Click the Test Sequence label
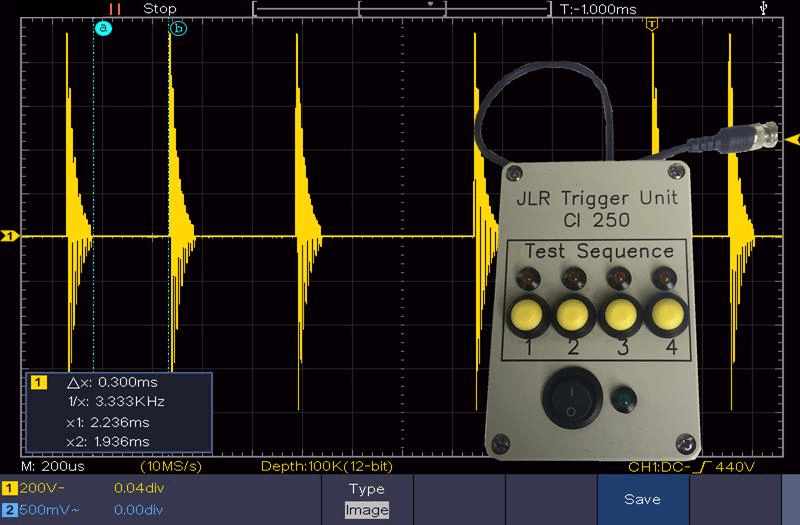The height and width of the screenshot is (525, 800). click(599, 251)
